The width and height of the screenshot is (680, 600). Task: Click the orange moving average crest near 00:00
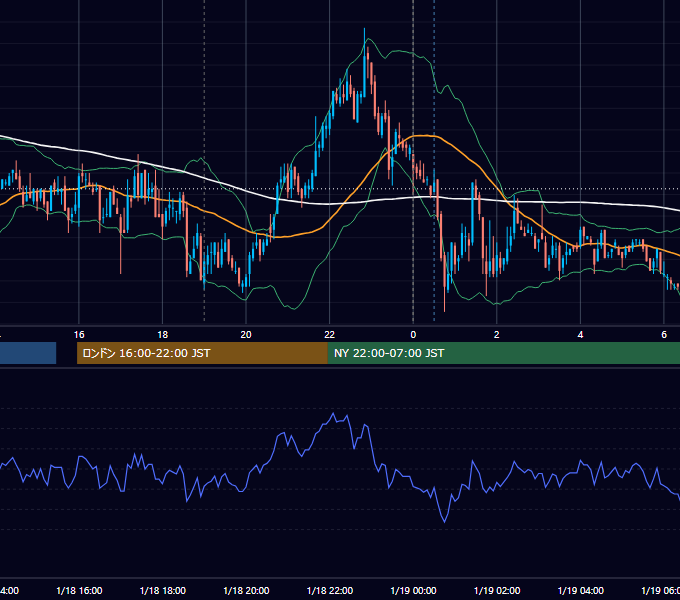[424, 136]
